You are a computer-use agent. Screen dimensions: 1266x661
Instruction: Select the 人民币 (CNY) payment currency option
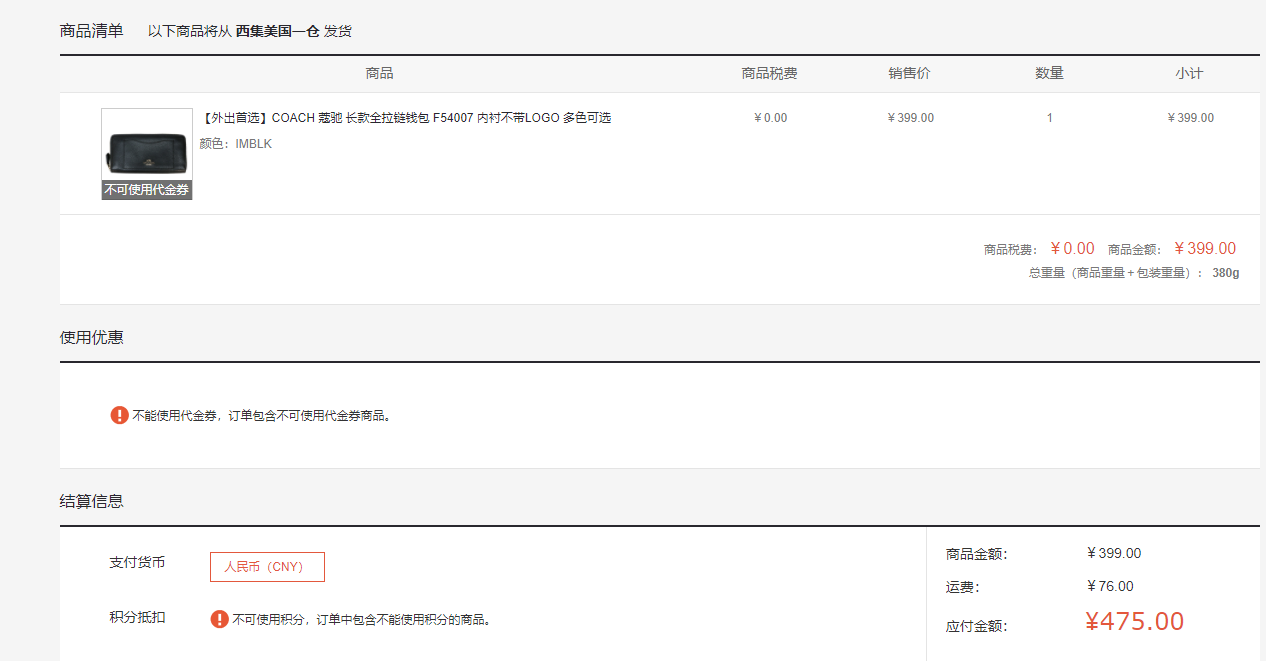267,567
